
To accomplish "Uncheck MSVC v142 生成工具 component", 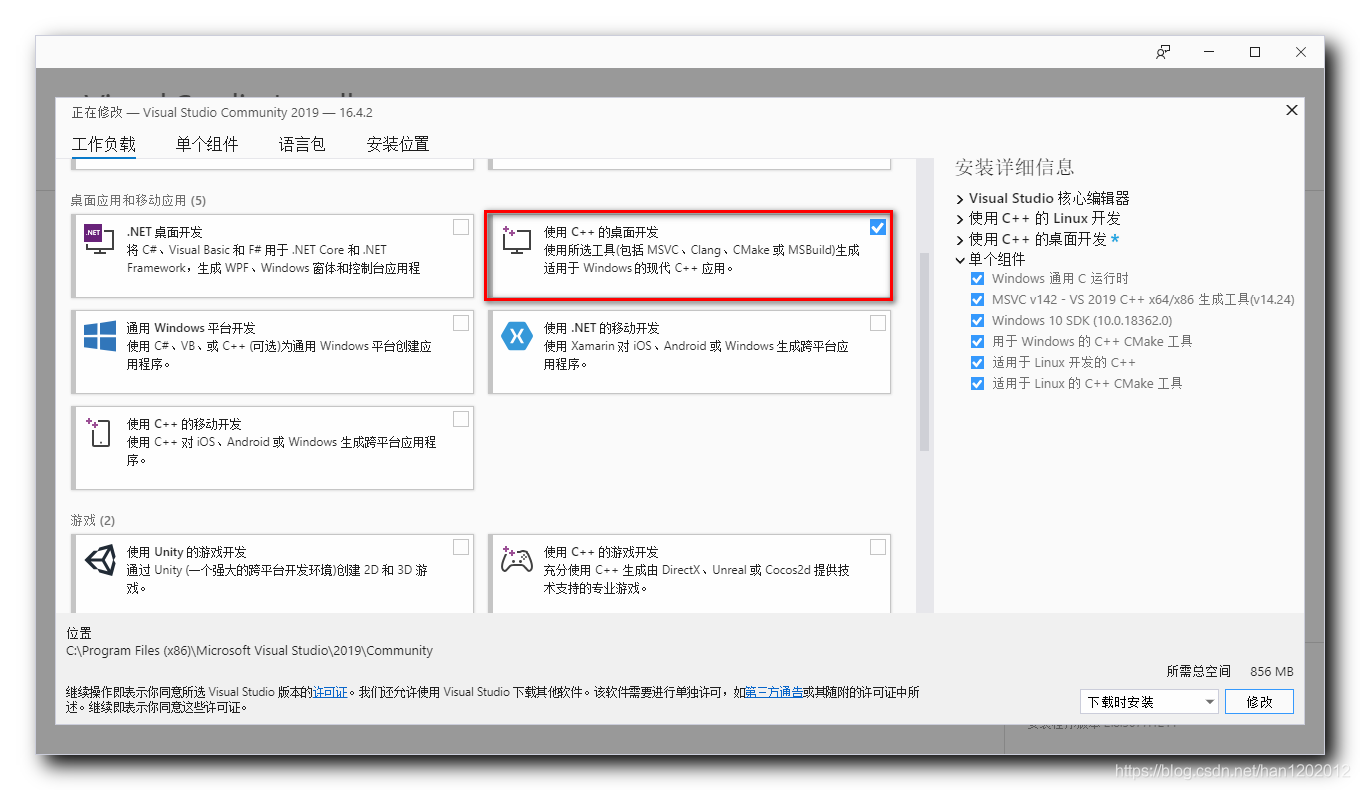I will click(x=977, y=300).
